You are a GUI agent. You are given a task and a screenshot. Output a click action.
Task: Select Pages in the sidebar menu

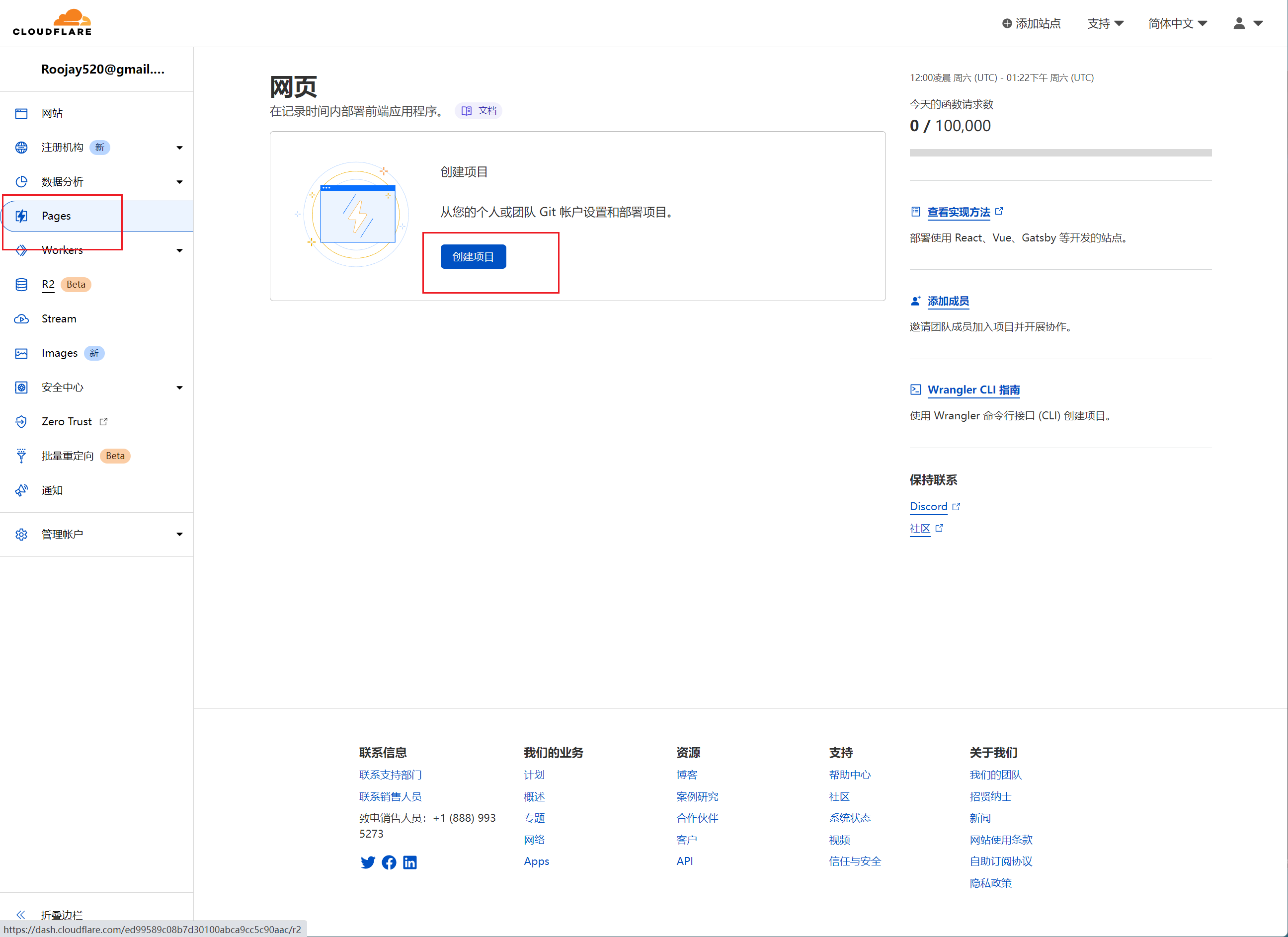pyautogui.click(x=56, y=216)
